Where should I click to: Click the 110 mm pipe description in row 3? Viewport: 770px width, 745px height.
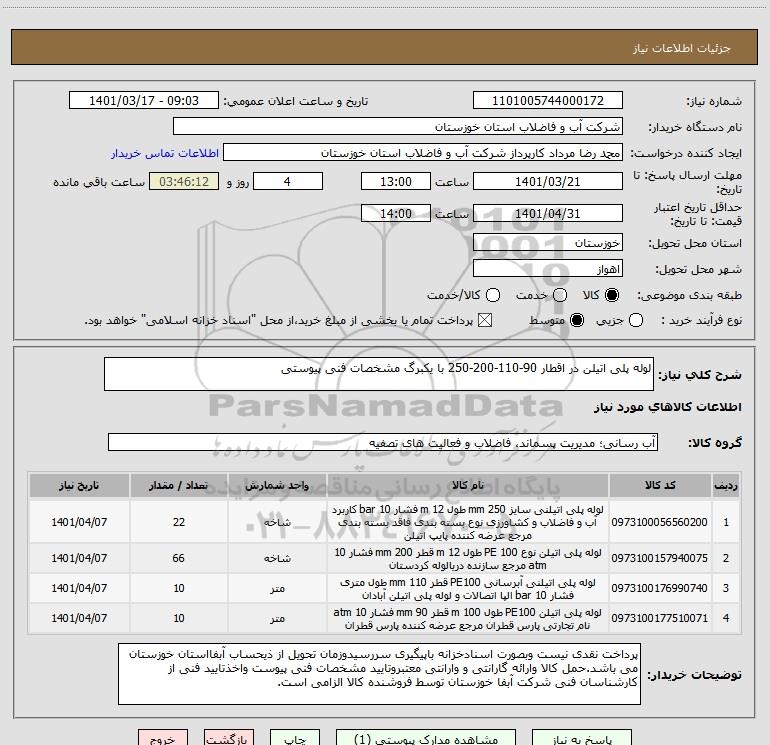click(x=468, y=589)
